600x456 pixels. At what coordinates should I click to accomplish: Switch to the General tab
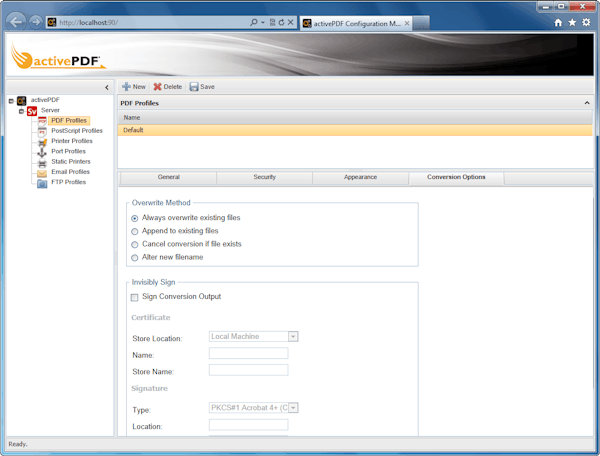[x=168, y=177]
